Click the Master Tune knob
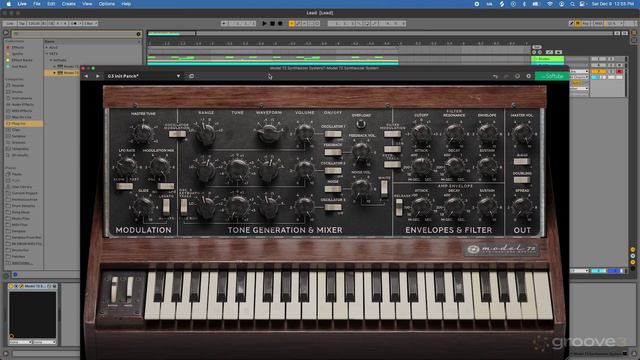The height and width of the screenshot is (360, 640). [x=142, y=132]
